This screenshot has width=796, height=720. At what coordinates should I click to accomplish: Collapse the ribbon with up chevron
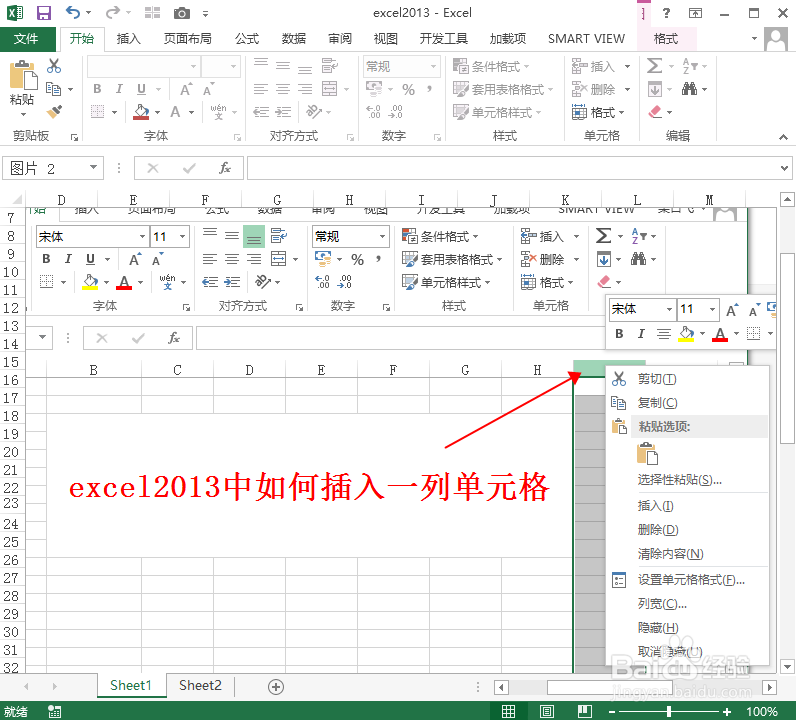783,137
